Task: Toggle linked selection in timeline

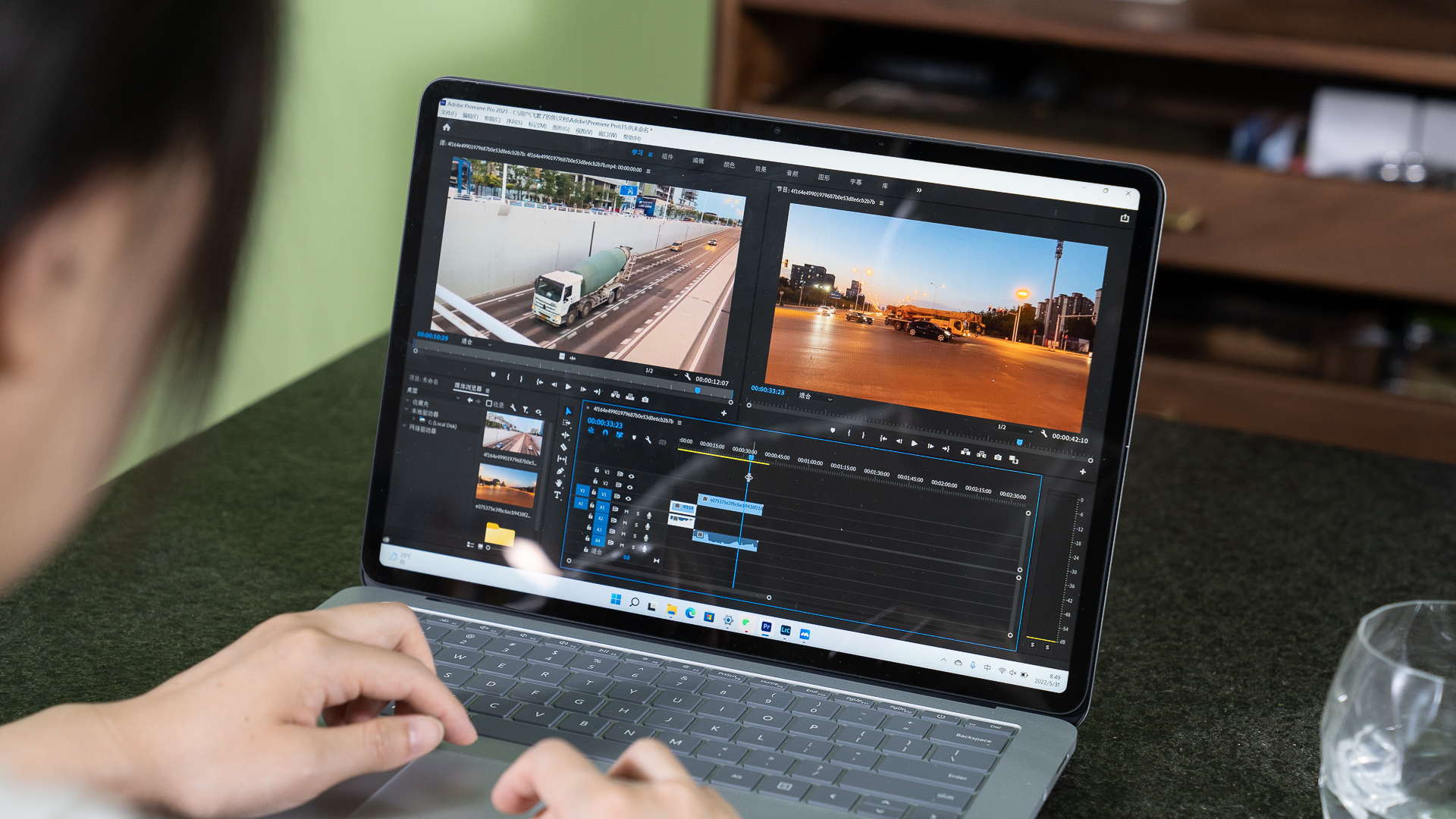Action: [x=620, y=435]
